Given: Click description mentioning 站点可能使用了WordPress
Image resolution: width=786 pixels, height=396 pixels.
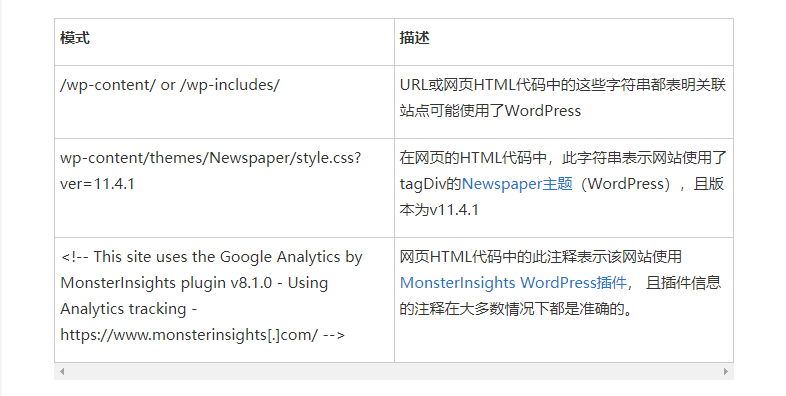Looking at the screenshot, I should pos(564,102).
